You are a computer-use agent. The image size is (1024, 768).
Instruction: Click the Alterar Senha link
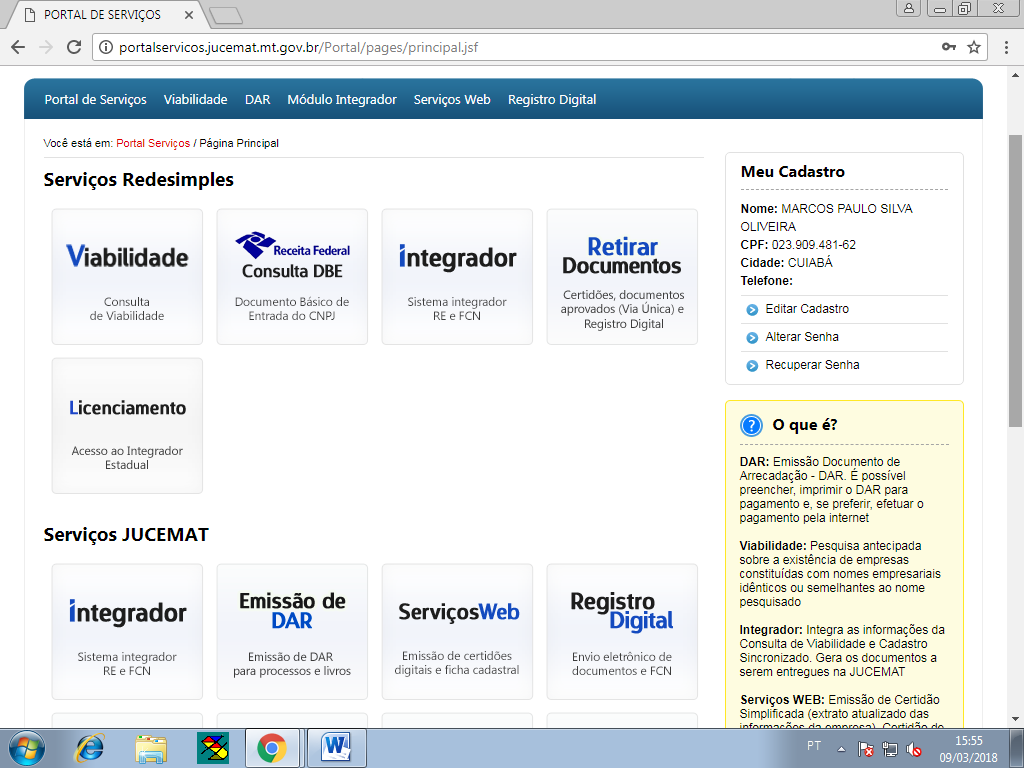tap(802, 337)
